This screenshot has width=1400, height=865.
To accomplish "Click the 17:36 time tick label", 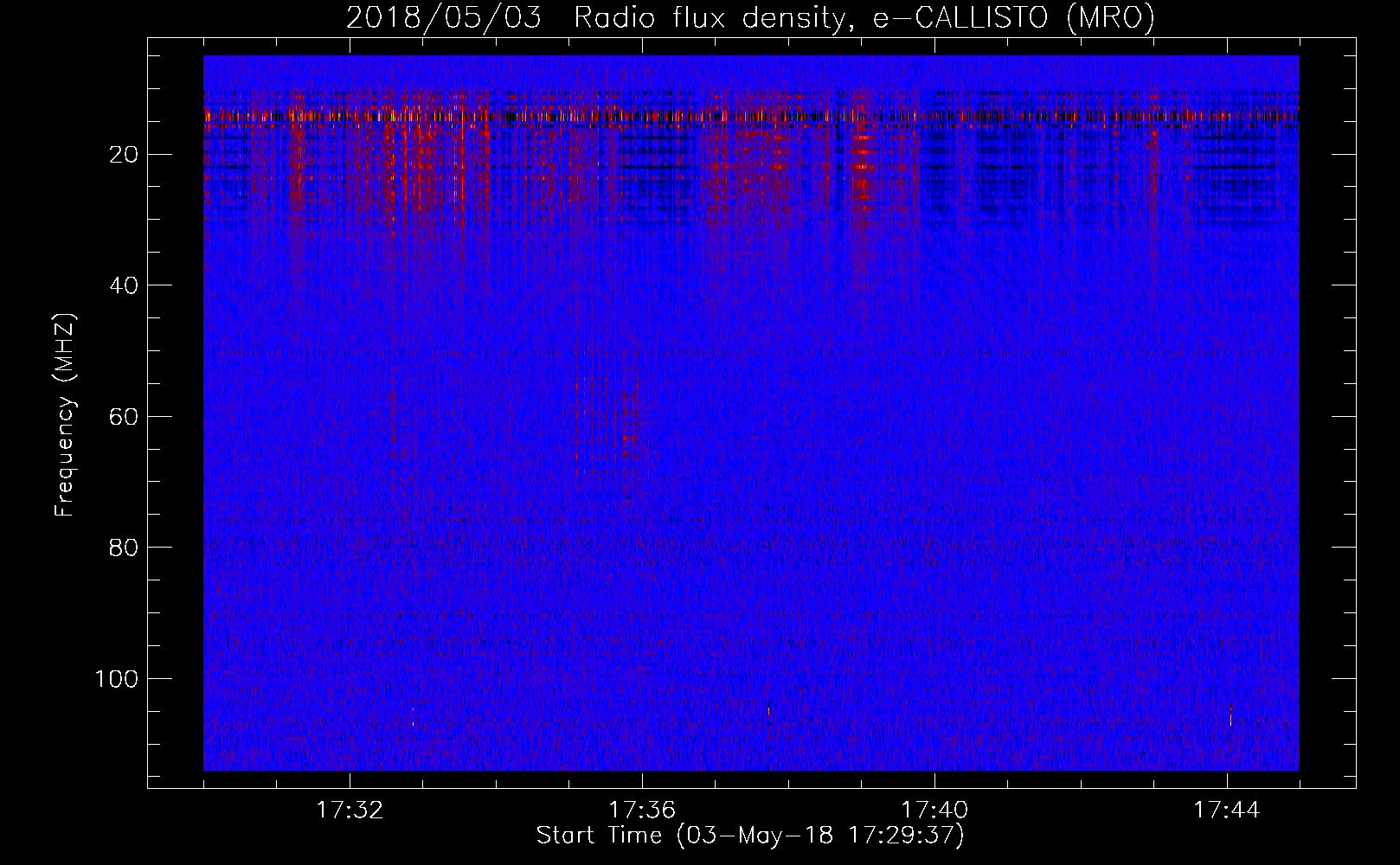I will click(x=642, y=811).
